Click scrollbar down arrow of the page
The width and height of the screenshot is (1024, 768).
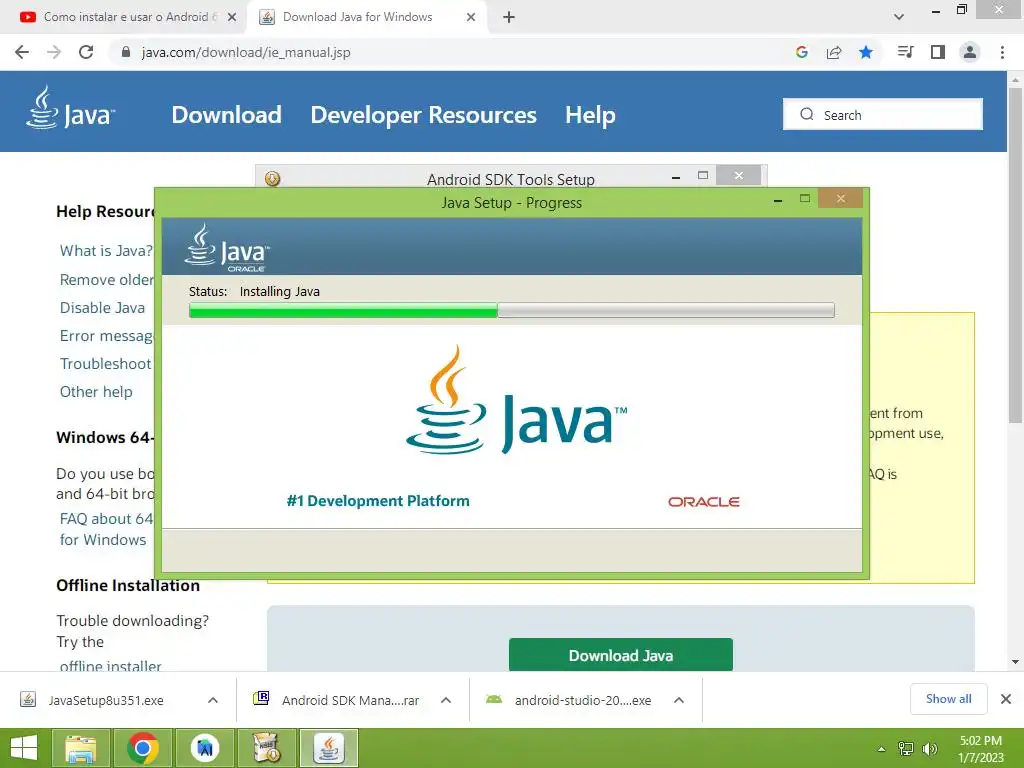pos(1015,662)
